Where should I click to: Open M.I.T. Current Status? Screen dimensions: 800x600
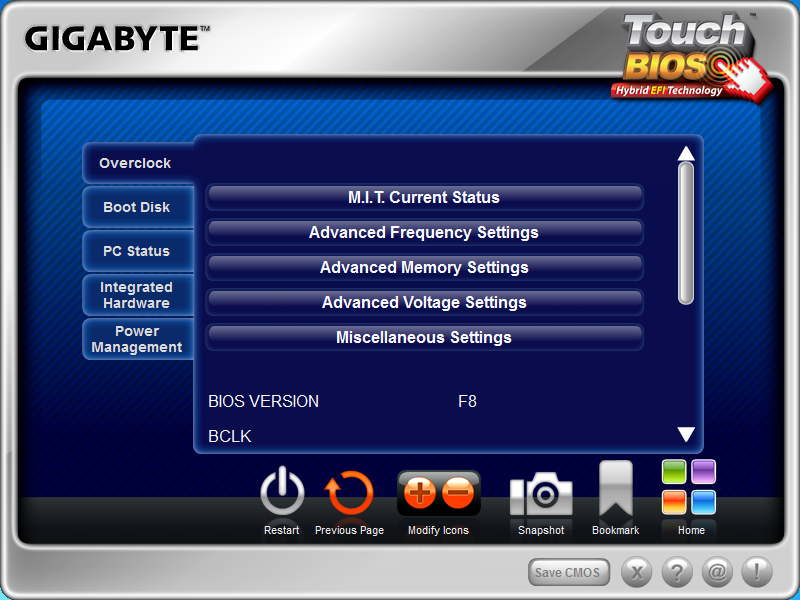pyautogui.click(x=424, y=197)
